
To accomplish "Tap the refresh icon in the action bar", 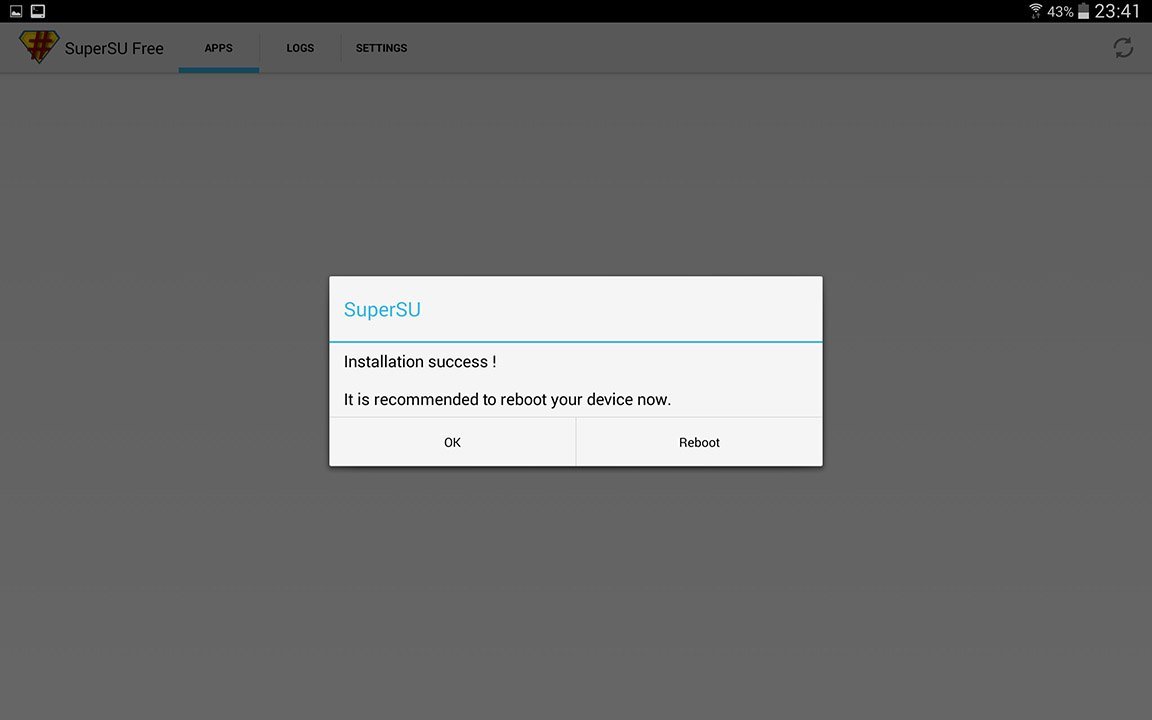I will point(1122,47).
